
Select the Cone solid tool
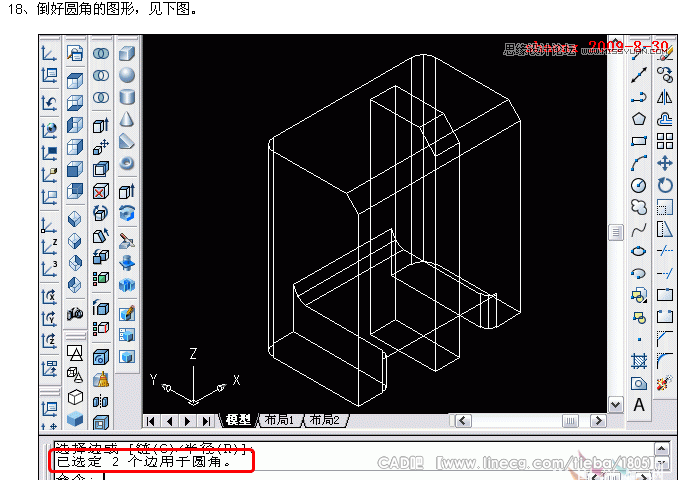point(127,119)
